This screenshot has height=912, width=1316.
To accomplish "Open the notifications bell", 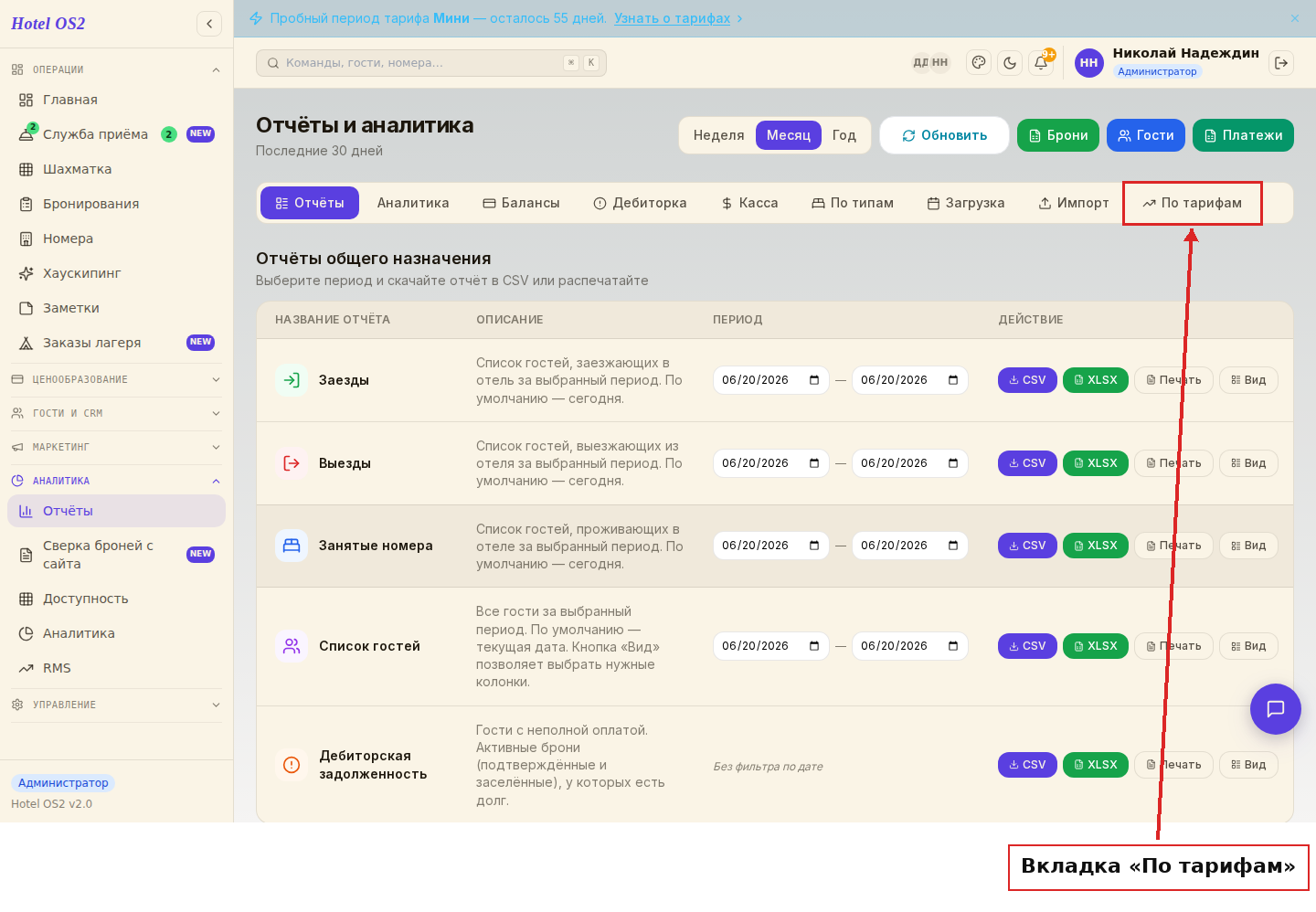I will (x=1041, y=62).
